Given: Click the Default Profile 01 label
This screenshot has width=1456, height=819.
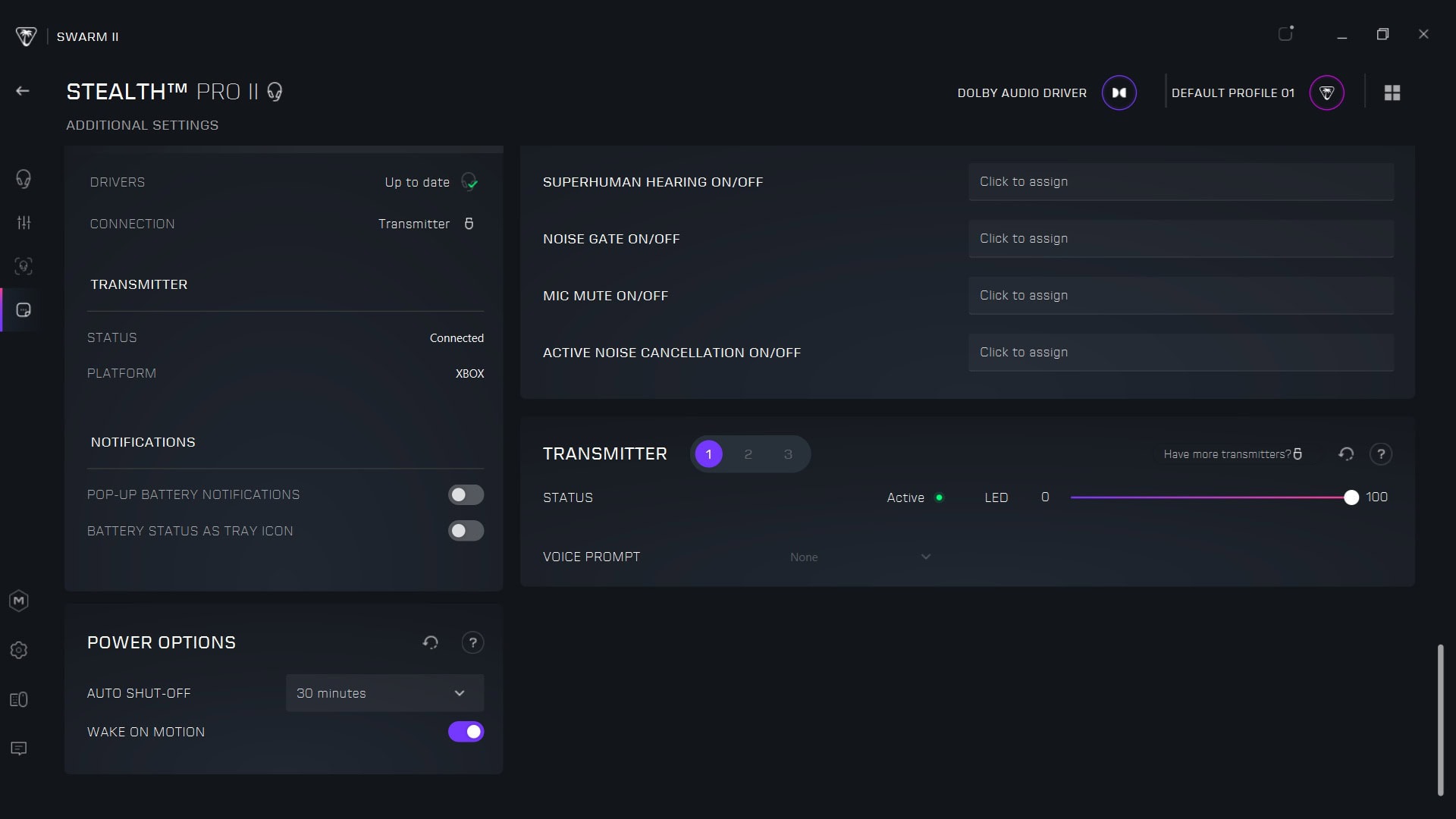Looking at the screenshot, I should [x=1232, y=93].
